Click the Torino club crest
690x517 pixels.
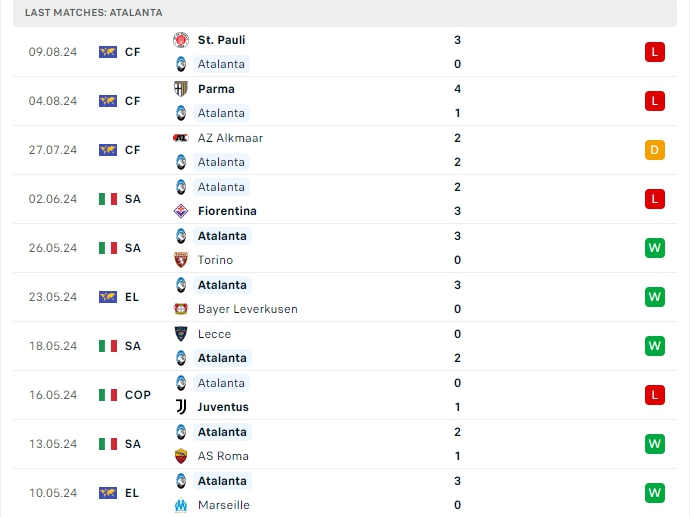click(181, 260)
